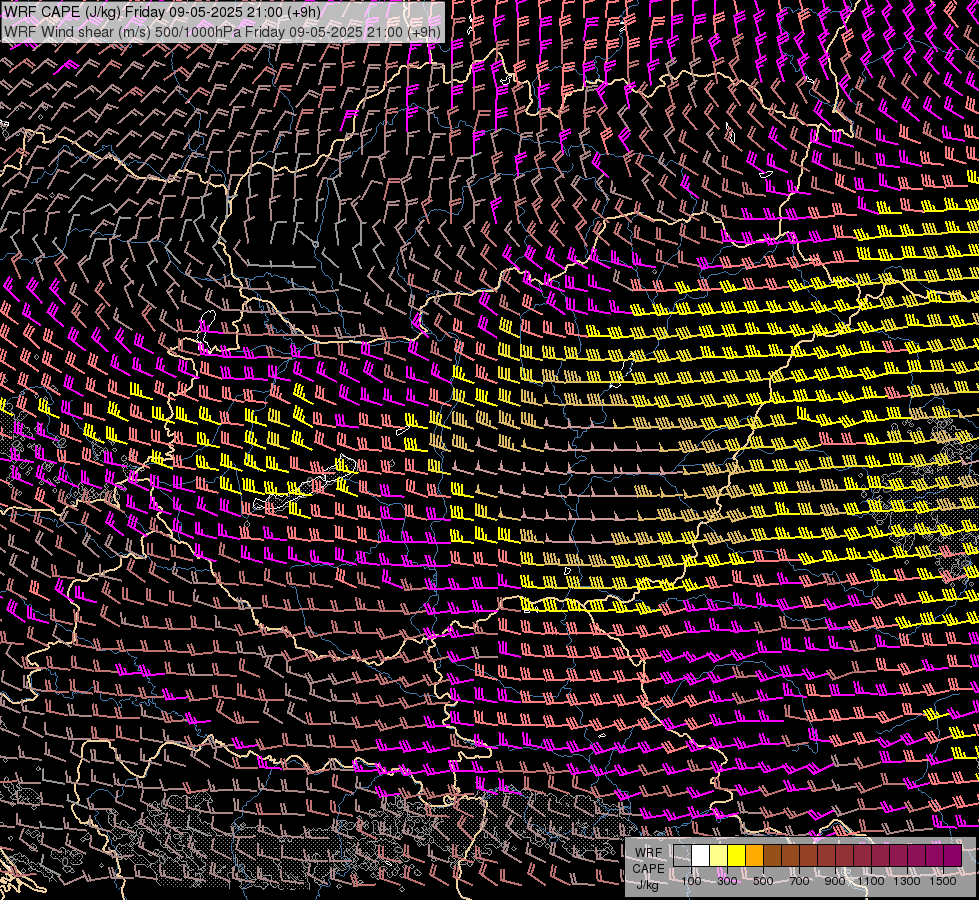This screenshot has width=979, height=900.
Task: Click the 500 legend value
Action: click(x=763, y=881)
